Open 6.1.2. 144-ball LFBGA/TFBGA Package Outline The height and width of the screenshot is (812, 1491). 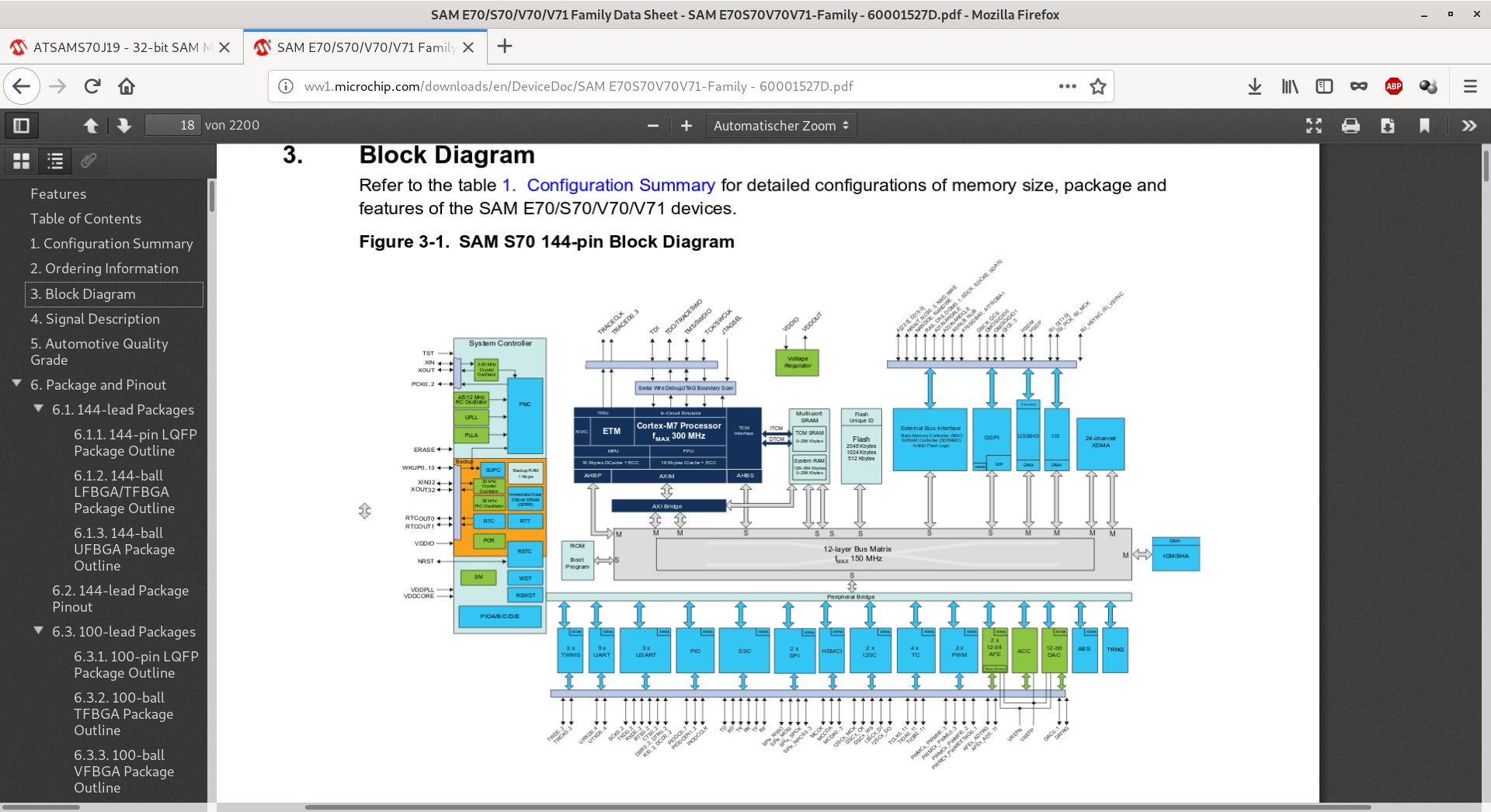pyautogui.click(x=124, y=492)
